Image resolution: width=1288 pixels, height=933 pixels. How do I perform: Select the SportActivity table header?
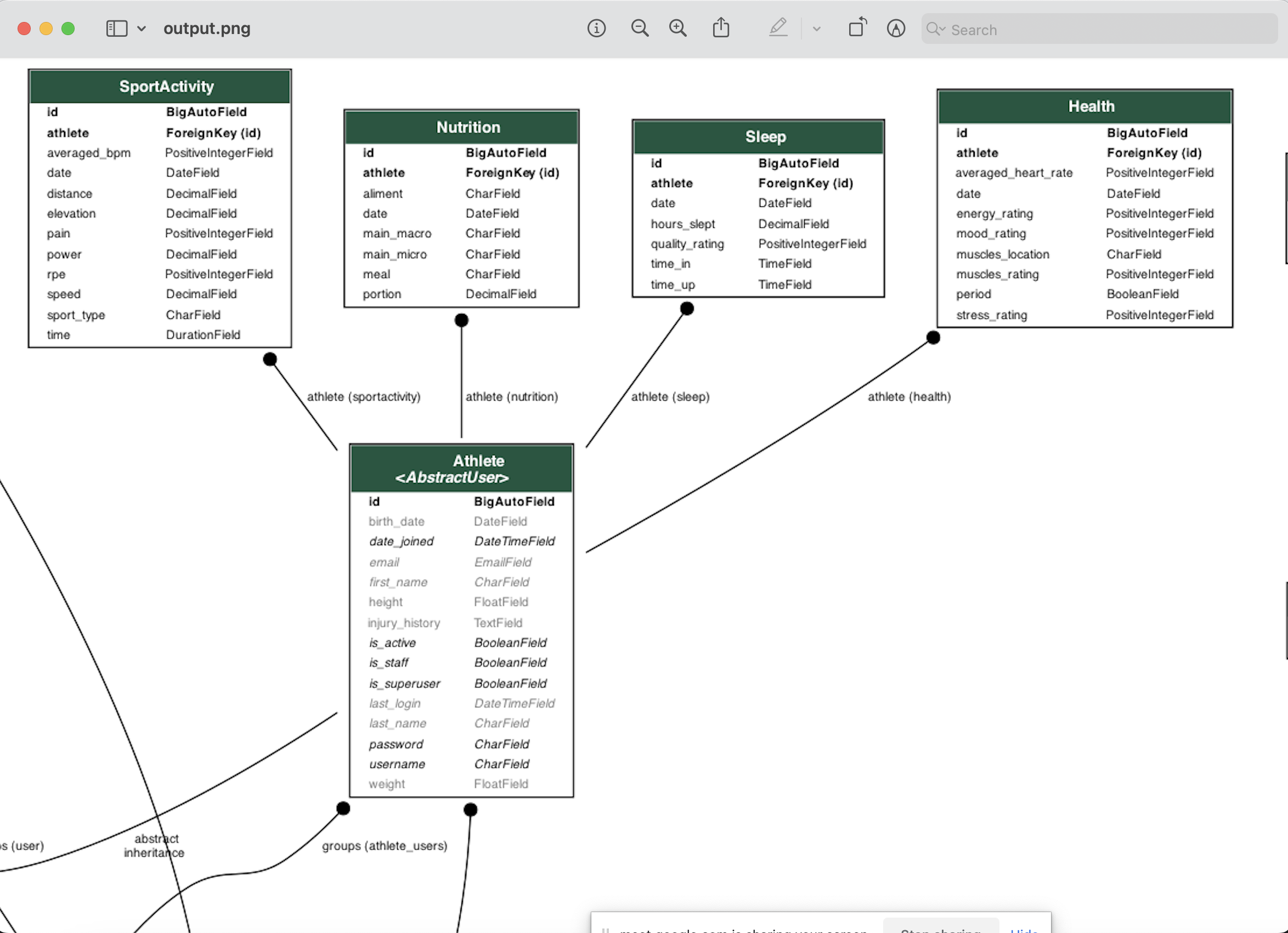pyautogui.click(x=160, y=86)
